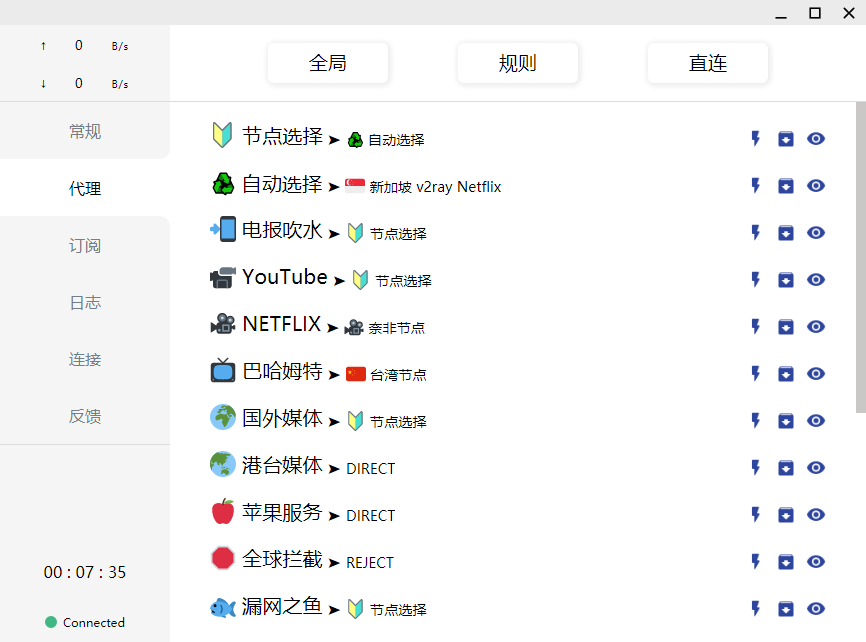The image size is (866, 642).
Task: Run latency test for 漏网之鱼 group
Action: pyautogui.click(x=756, y=608)
